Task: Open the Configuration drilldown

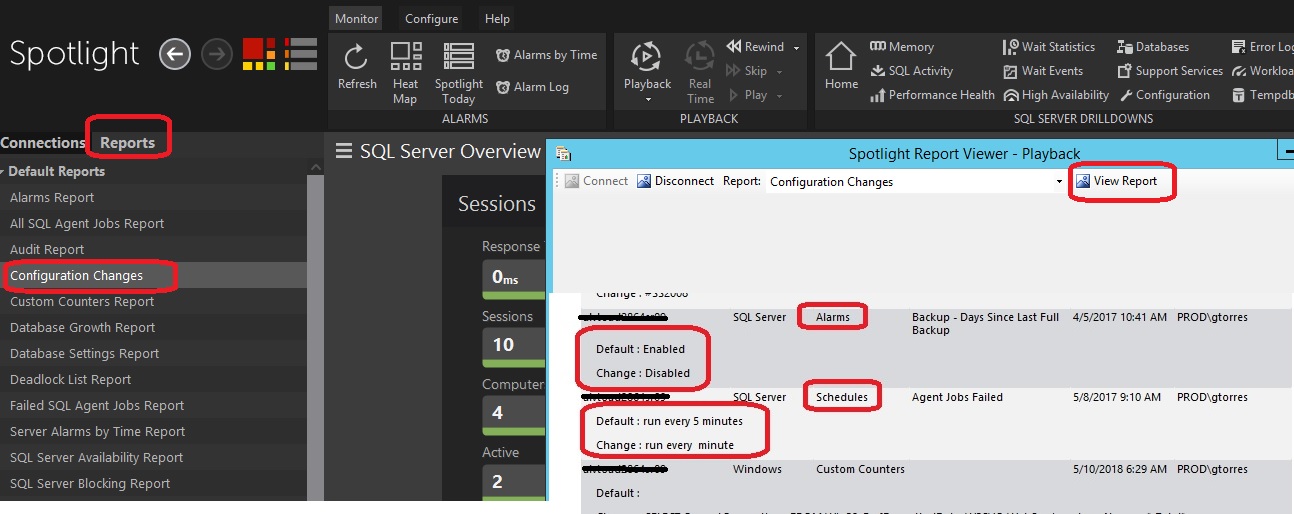Action: [x=1164, y=95]
